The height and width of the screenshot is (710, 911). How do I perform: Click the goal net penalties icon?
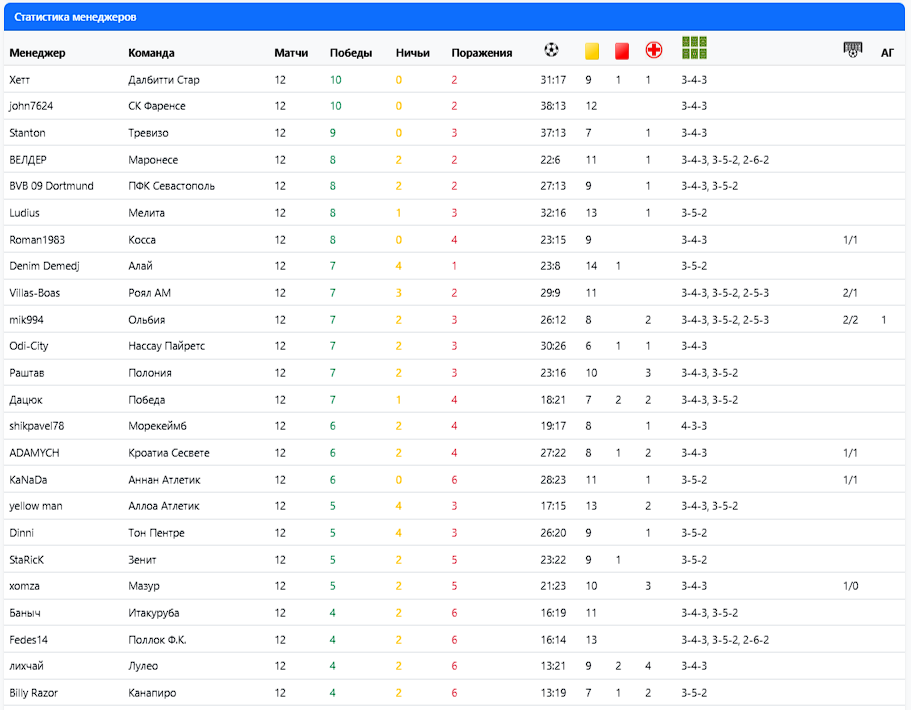(852, 50)
